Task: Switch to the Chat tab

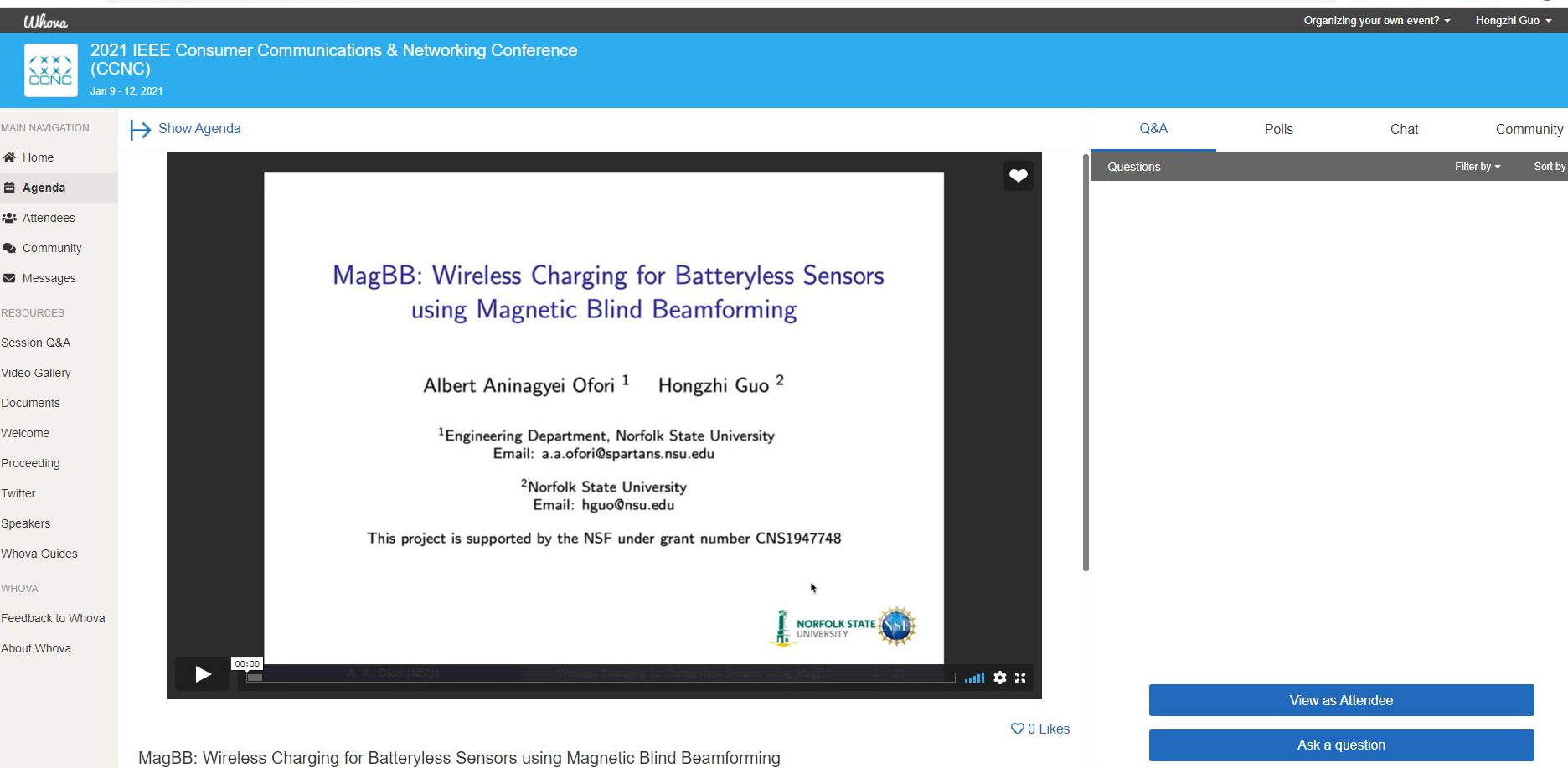Action: [1404, 129]
